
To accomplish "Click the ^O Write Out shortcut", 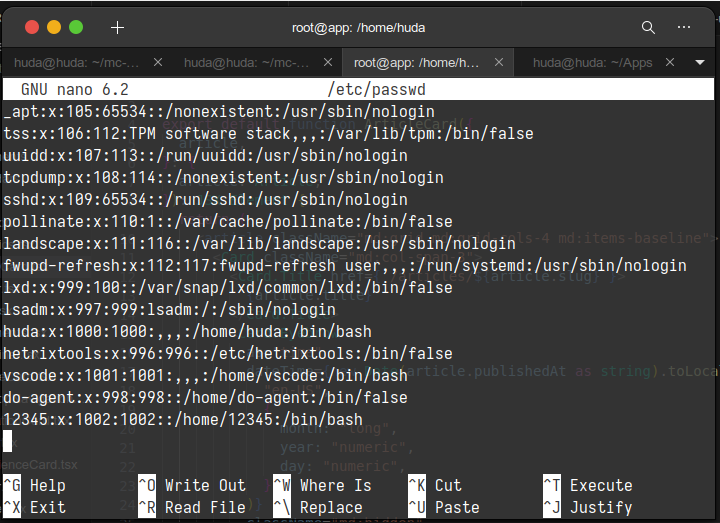I will [x=192, y=485].
